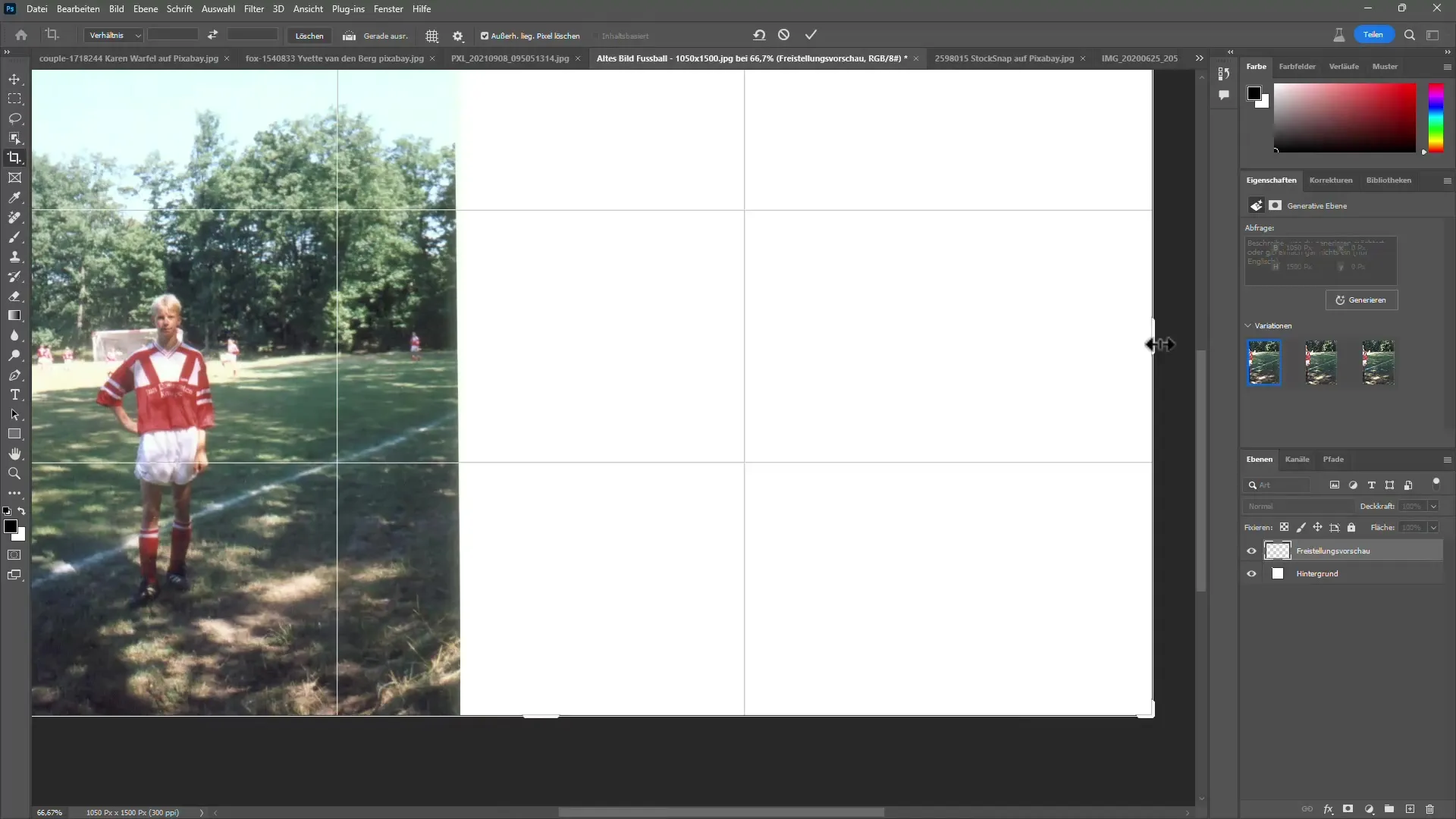This screenshot has width=1456, height=819.
Task: Click the Teilen share button
Action: [1373, 35]
